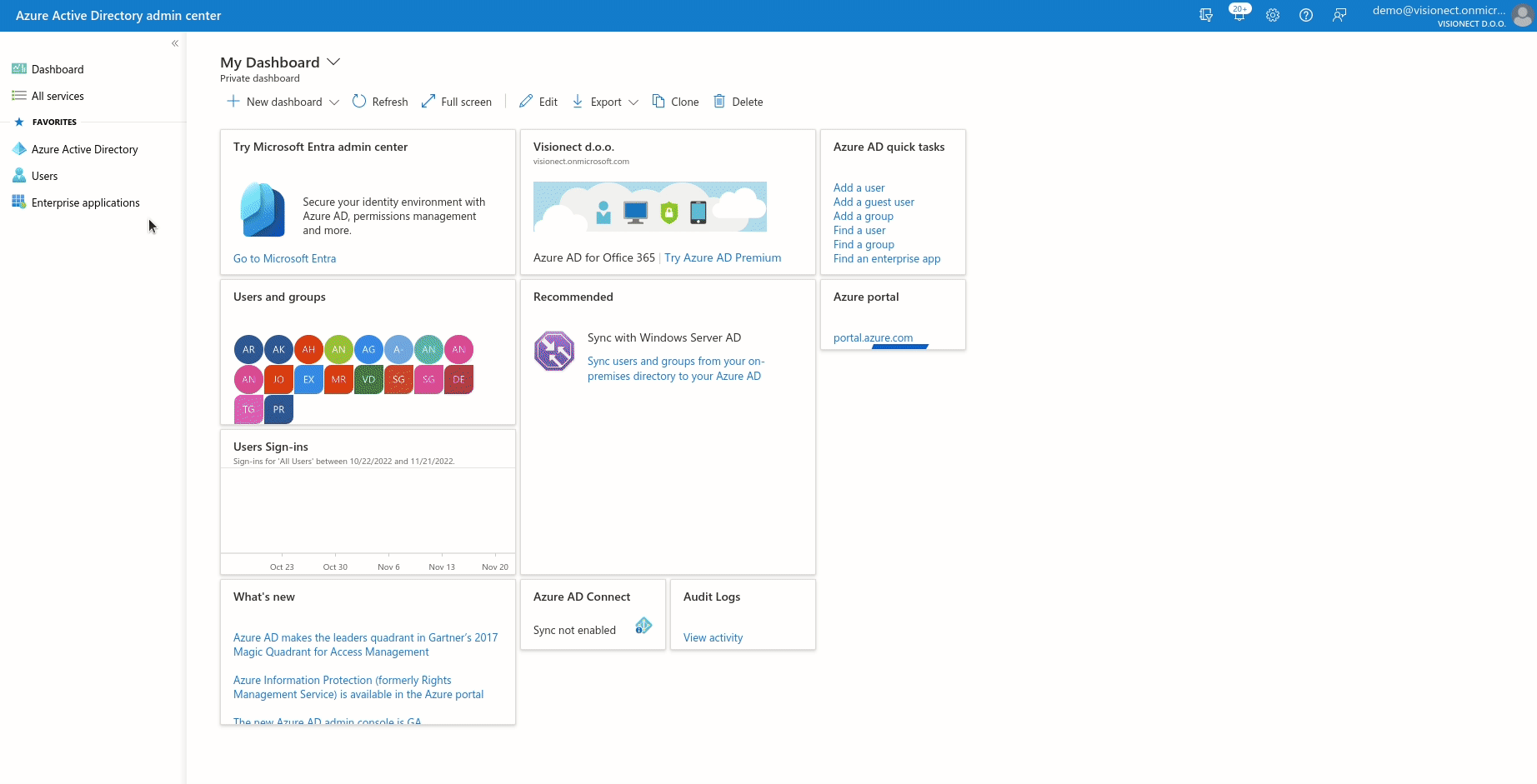This screenshot has width=1537, height=784.
Task: Collapse the left sidebar menu
Action: pos(175,43)
